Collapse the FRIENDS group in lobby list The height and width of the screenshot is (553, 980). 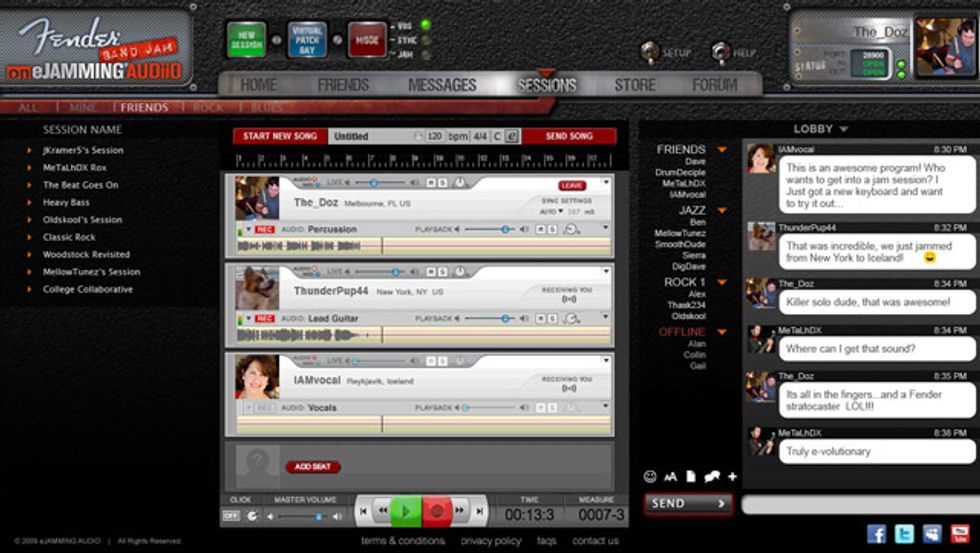tap(722, 150)
